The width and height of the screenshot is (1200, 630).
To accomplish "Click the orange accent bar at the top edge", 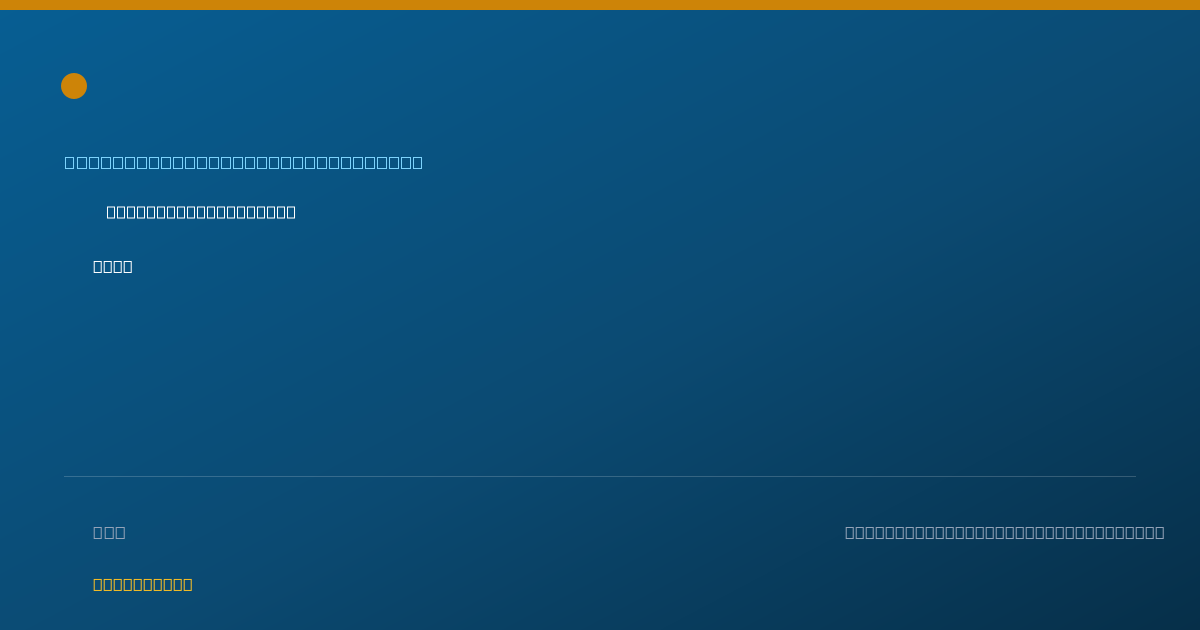I will click(600, 5).
